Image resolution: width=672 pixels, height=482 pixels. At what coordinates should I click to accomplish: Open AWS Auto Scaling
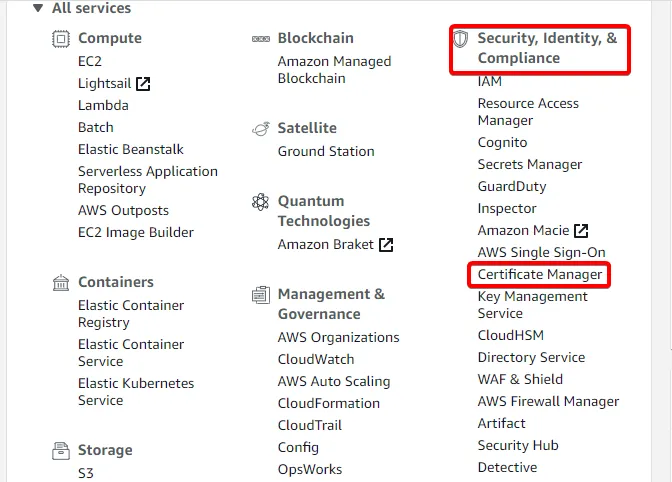pos(334,381)
